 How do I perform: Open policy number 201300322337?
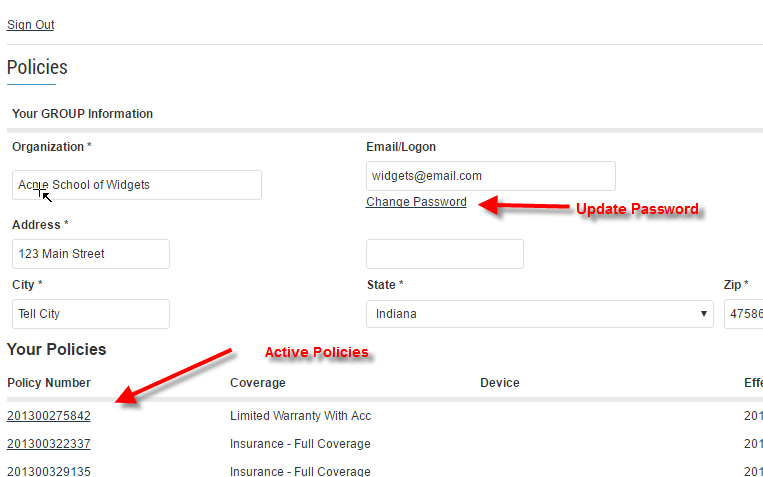(x=49, y=444)
